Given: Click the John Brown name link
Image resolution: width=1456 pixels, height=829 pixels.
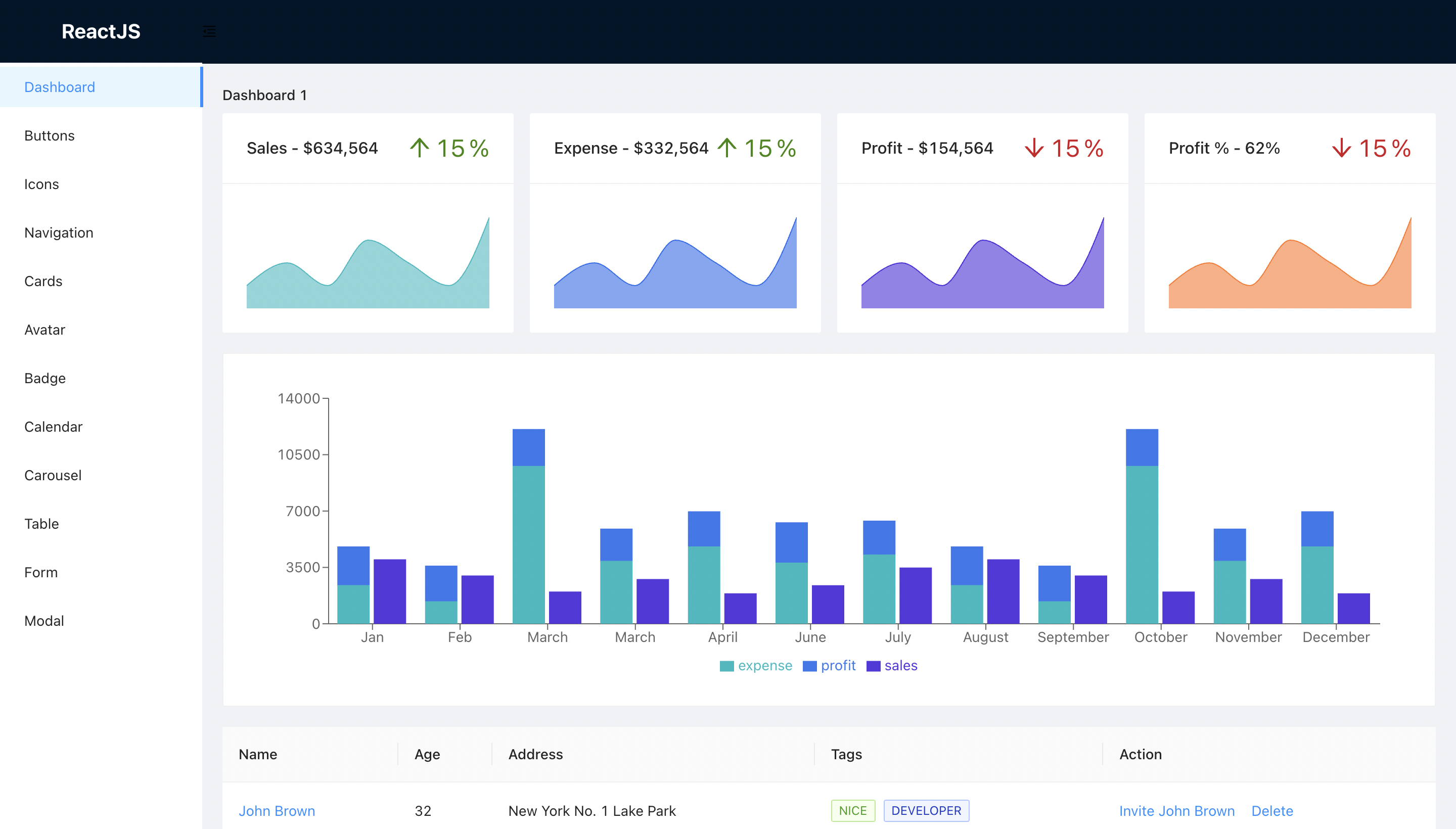Looking at the screenshot, I should [276, 811].
